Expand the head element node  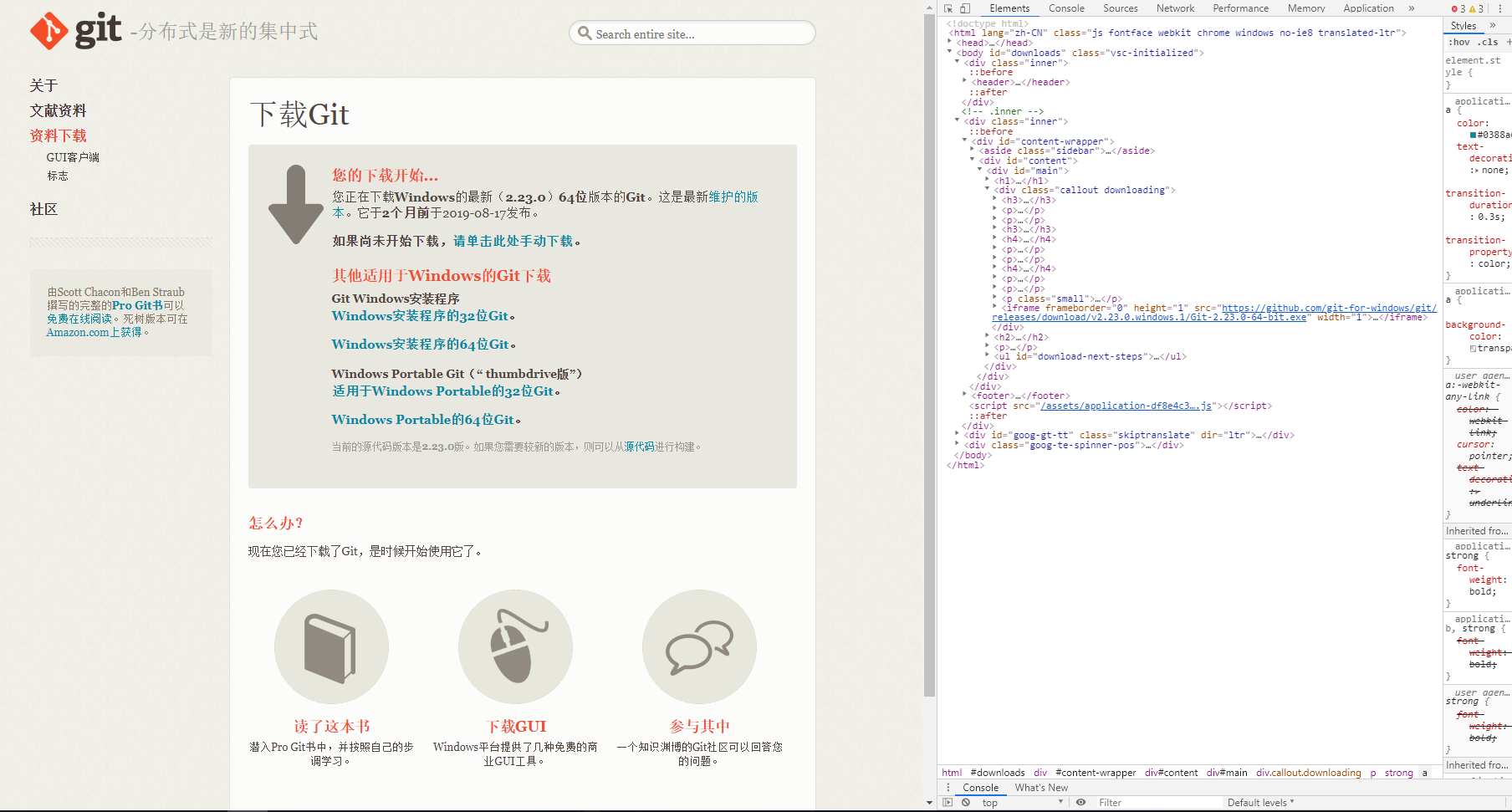(950, 42)
